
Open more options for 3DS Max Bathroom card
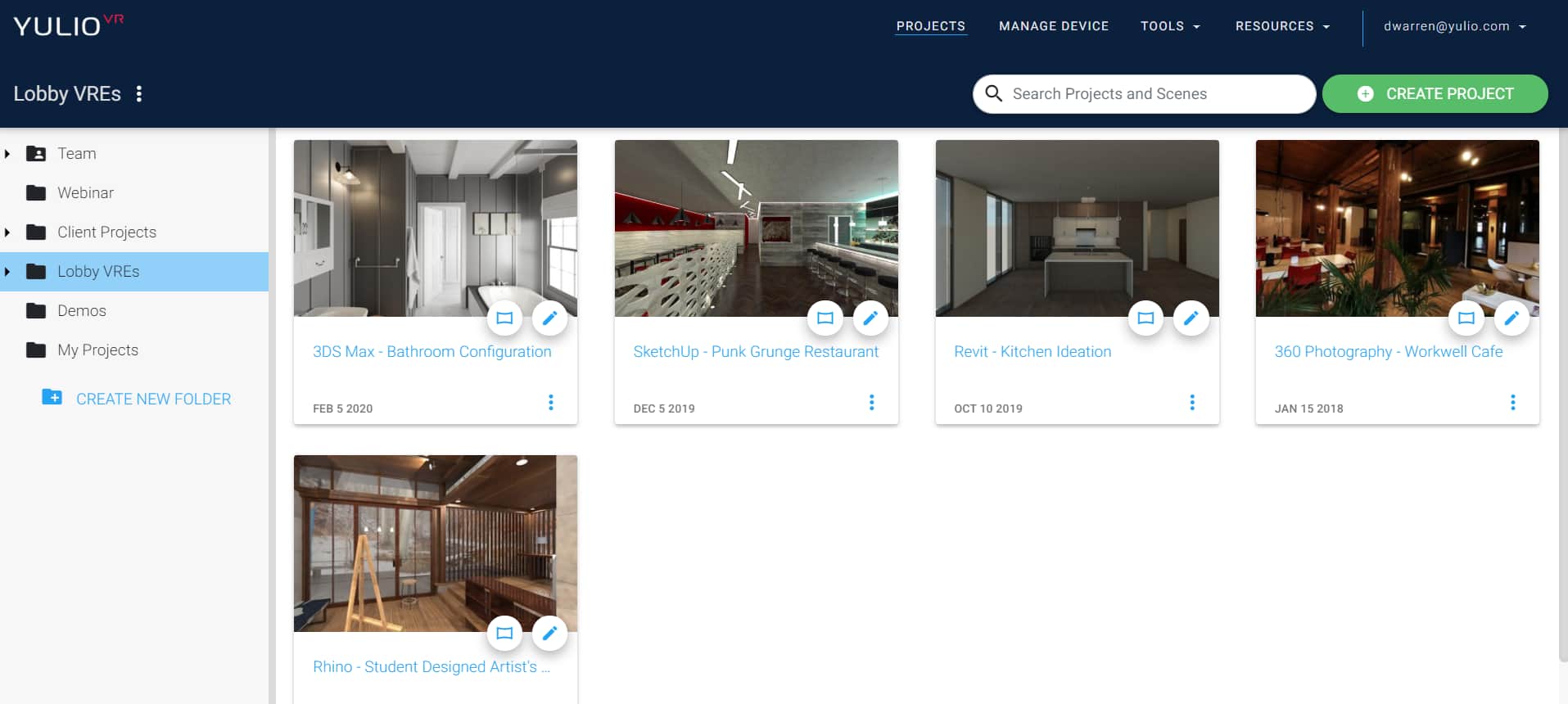(x=551, y=402)
